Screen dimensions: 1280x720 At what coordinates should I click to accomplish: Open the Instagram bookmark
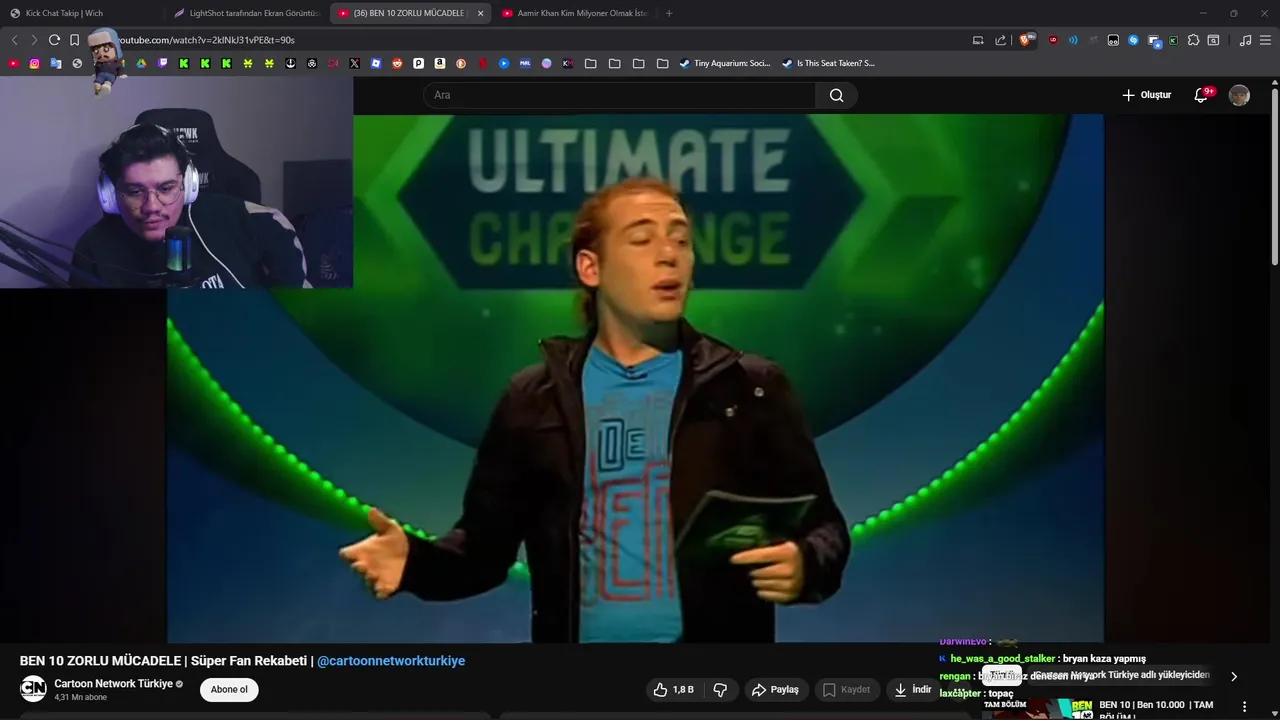point(34,63)
